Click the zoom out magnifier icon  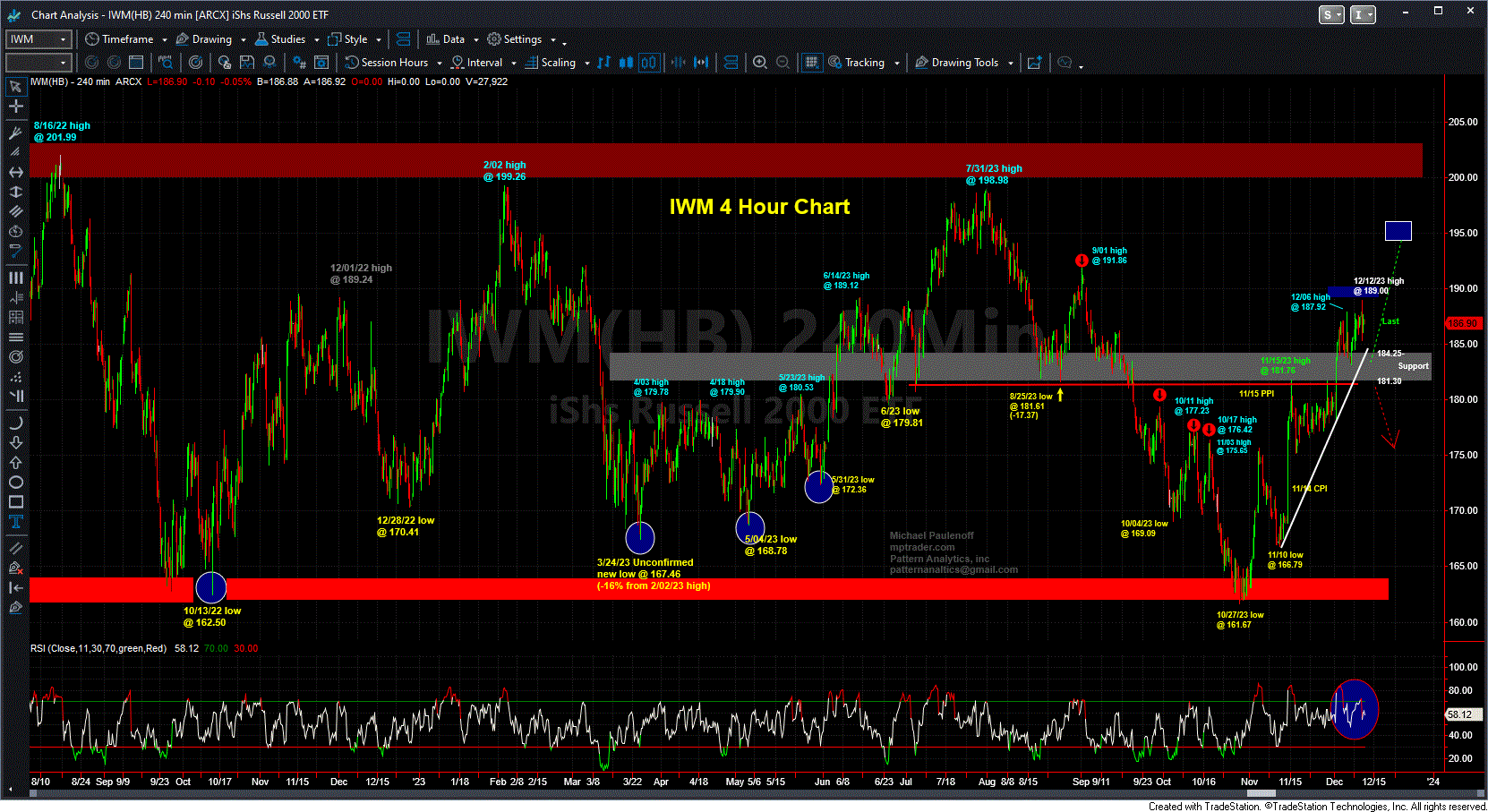(782, 62)
